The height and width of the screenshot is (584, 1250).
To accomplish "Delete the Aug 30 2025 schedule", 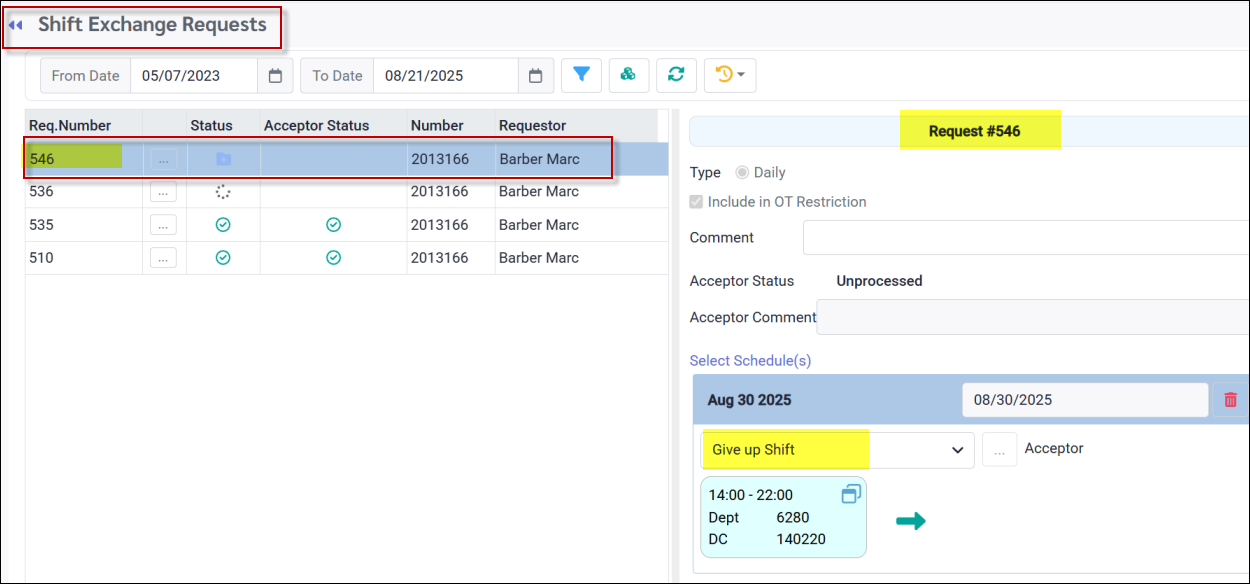I will tap(1230, 400).
